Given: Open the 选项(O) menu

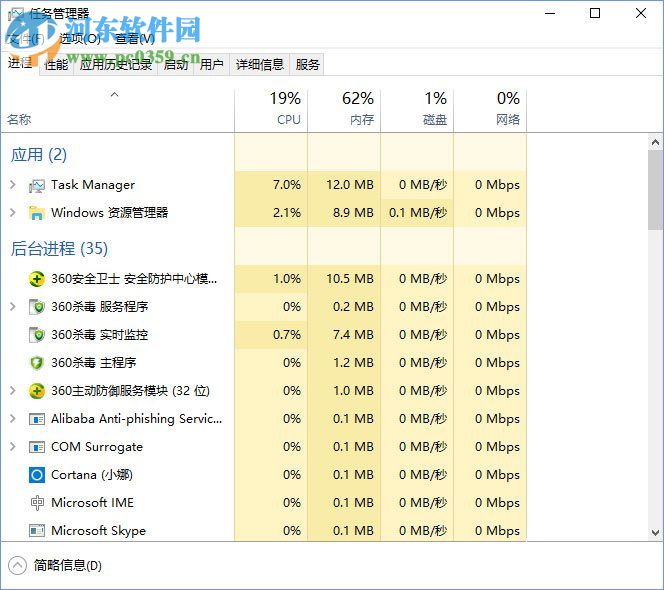Looking at the screenshot, I should pyautogui.click(x=80, y=39).
